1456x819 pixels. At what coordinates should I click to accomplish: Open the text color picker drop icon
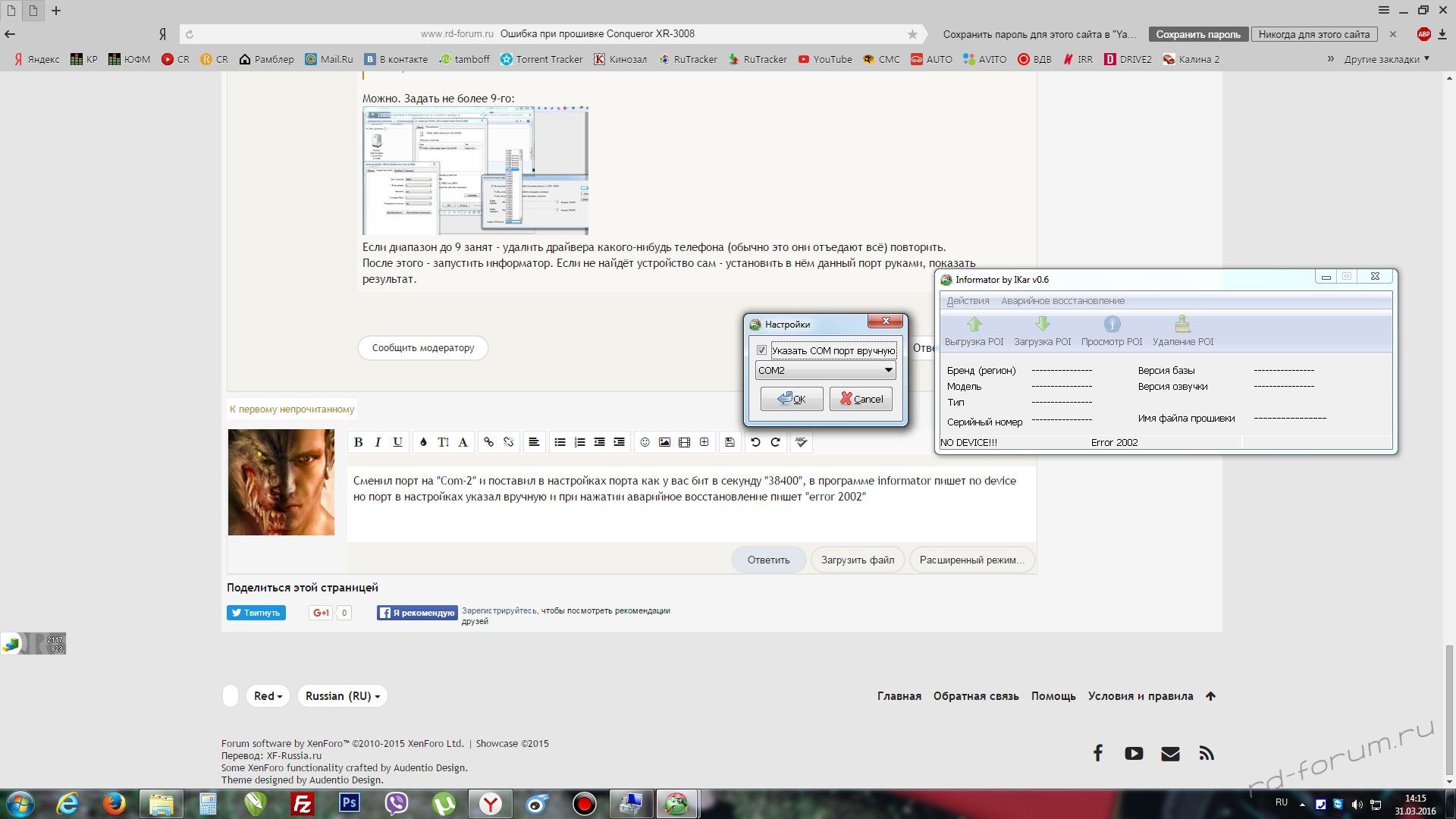point(423,442)
